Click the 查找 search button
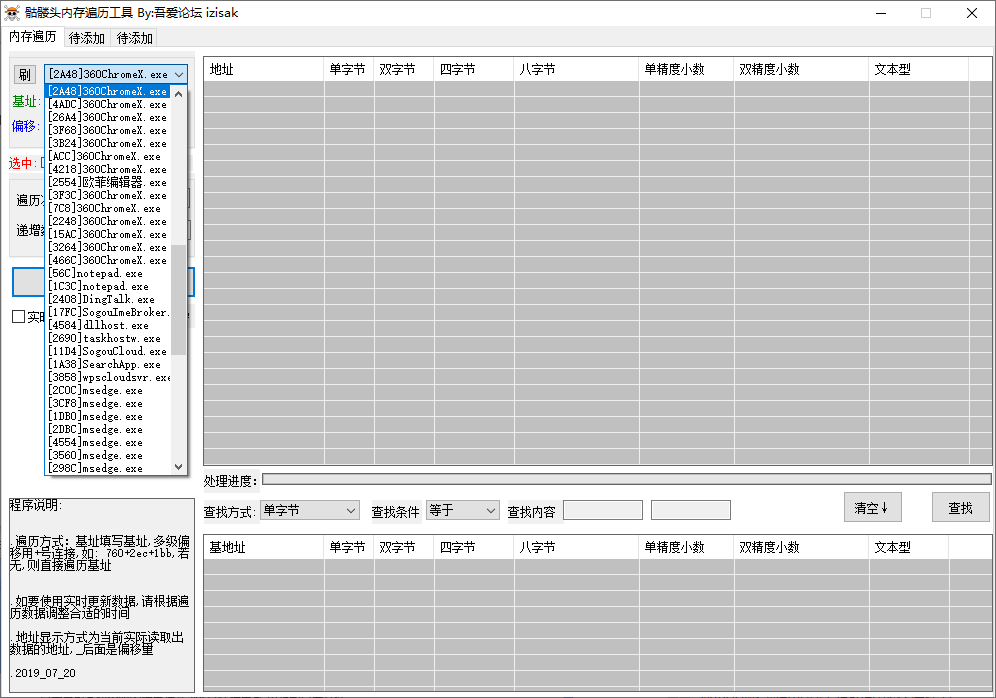Image resolution: width=996 pixels, height=698 pixels. click(x=960, y=508)
